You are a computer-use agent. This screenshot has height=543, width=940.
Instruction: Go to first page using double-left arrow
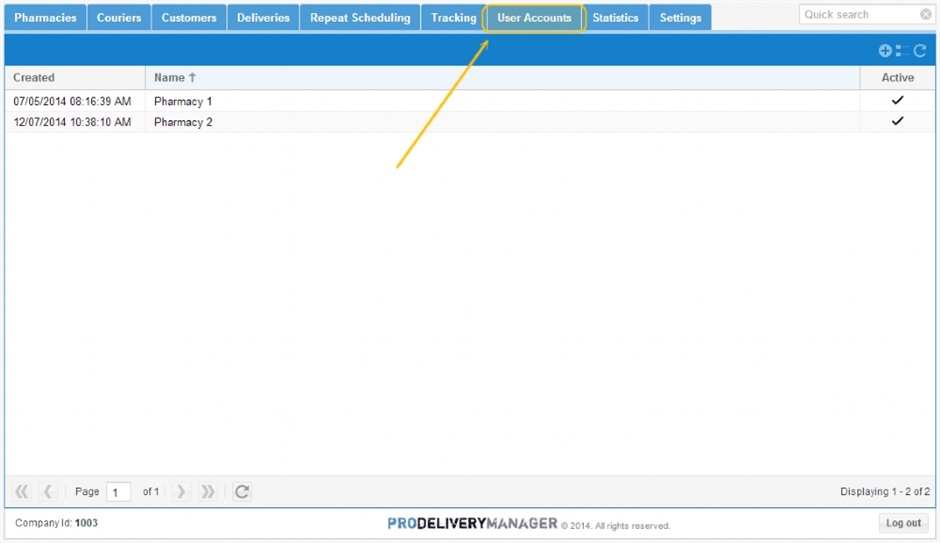(x=22, y=492)
